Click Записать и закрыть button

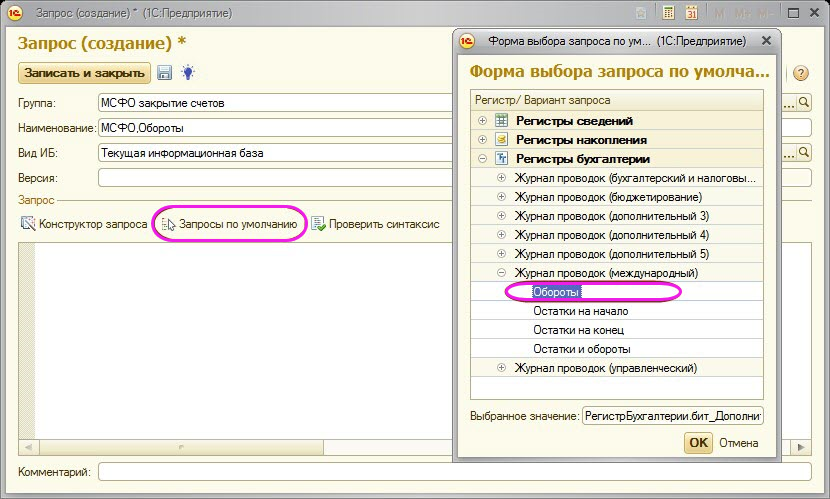[84, 73]
